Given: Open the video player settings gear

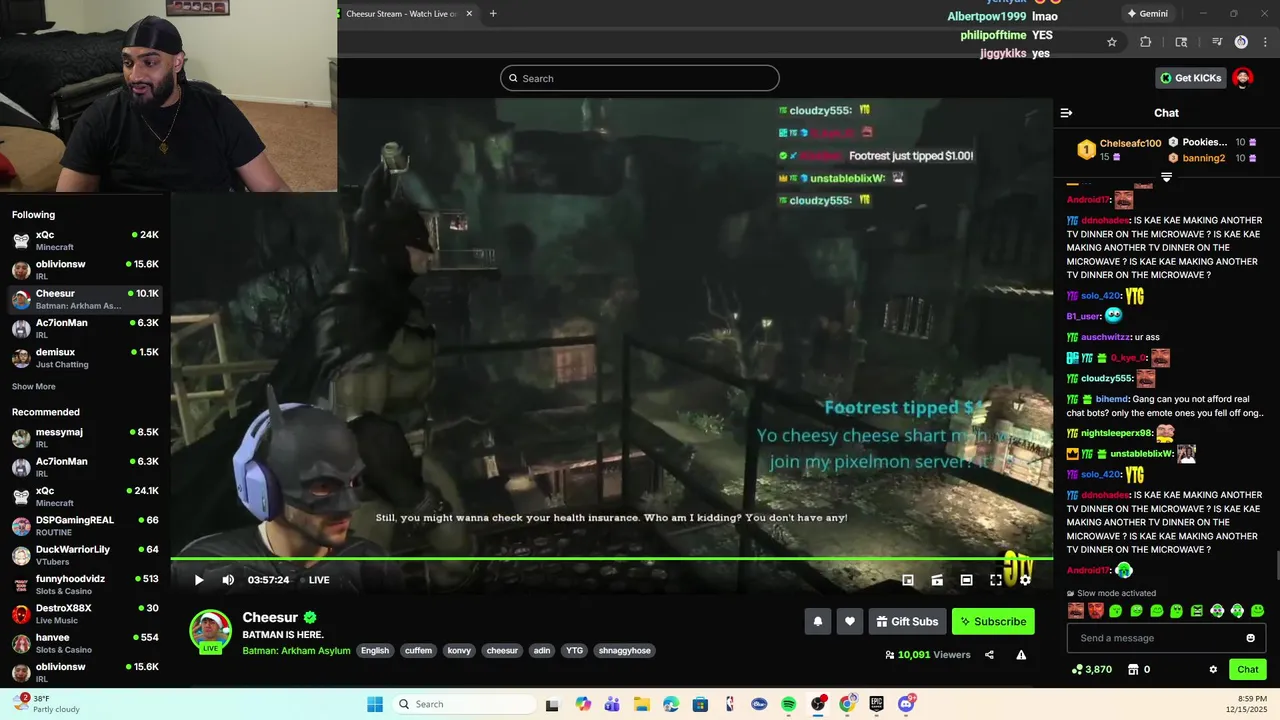Looking at the screenshot, I should click(1025, 580).
